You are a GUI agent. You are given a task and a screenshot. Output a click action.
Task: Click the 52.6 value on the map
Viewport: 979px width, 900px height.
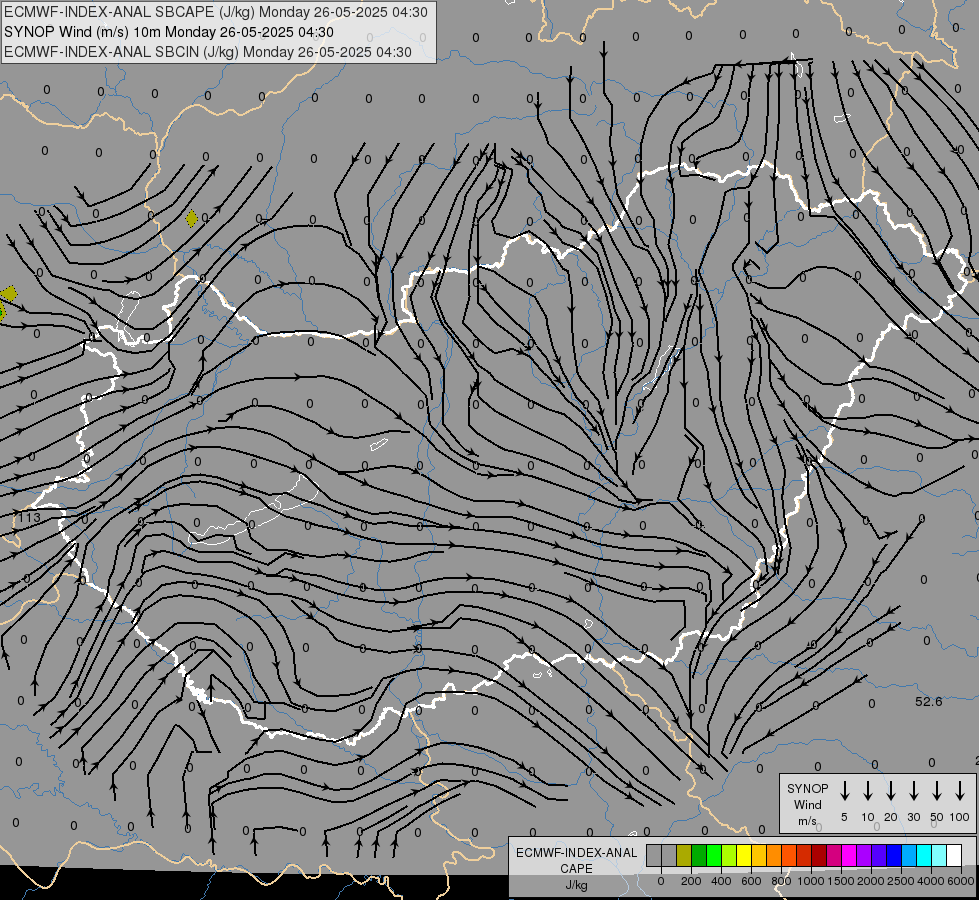[x=928, y=701]
